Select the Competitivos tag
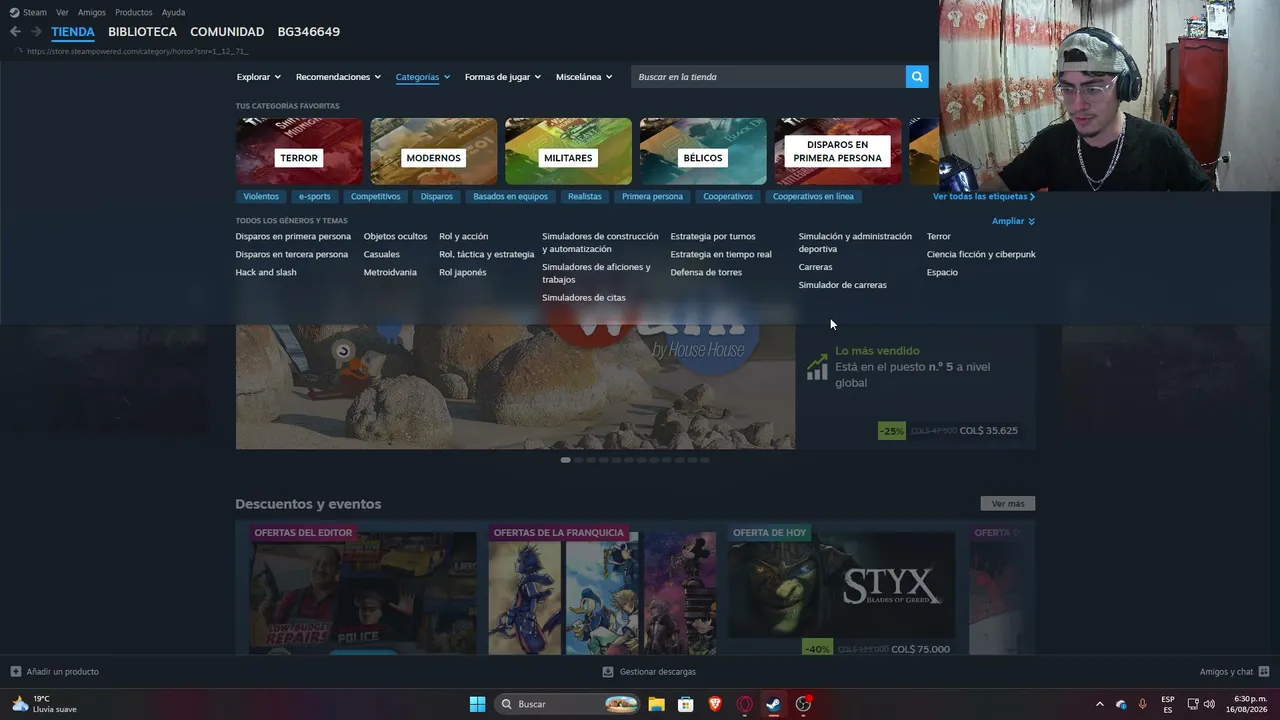The height and width of the screenshot is (720, 1280). point(376,196)
